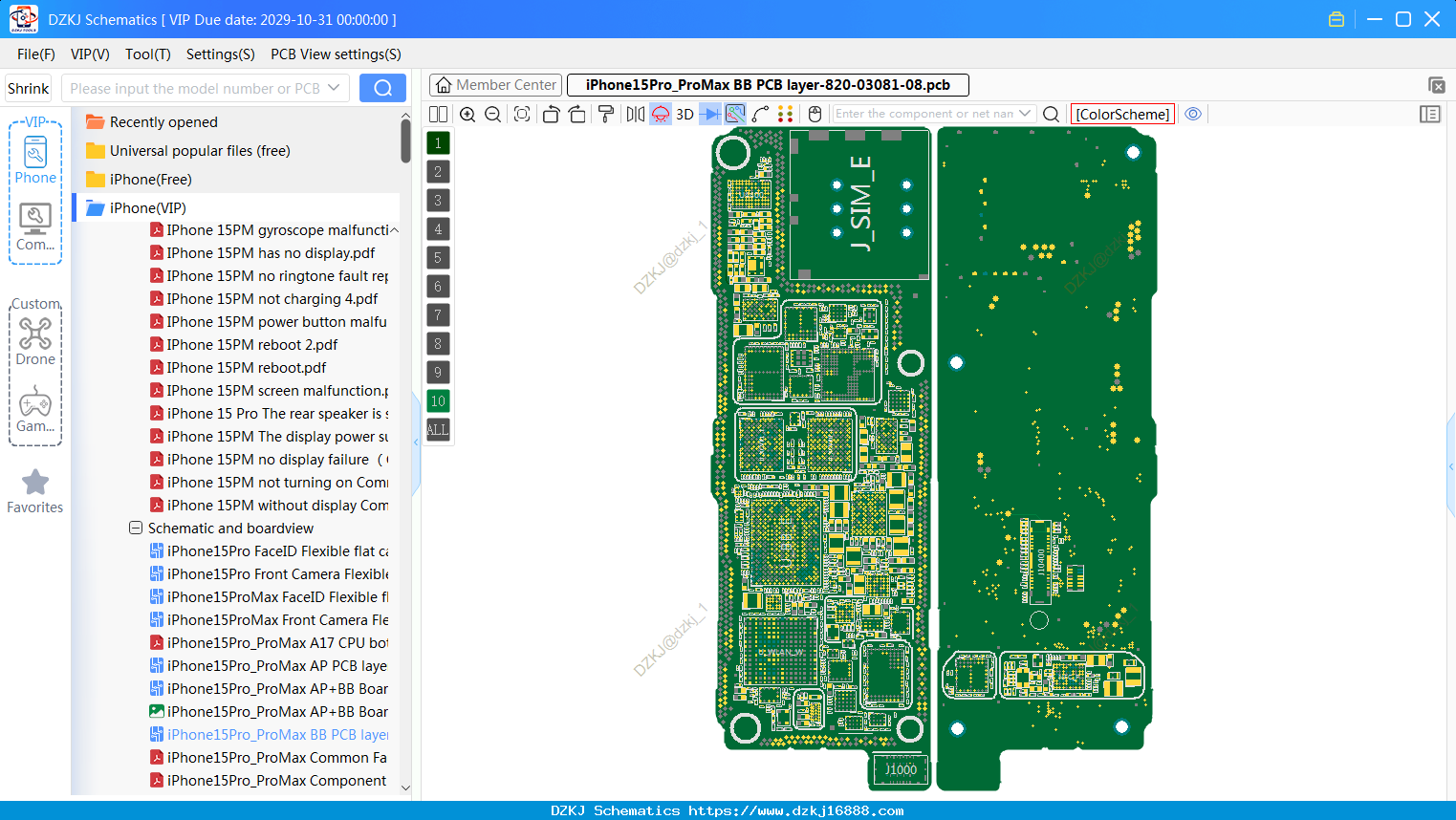Select the trace line drawing tool

(761, 114)
